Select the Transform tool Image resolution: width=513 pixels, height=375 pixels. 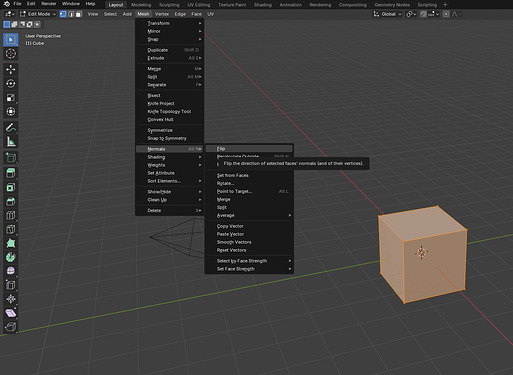pos(11,112)
